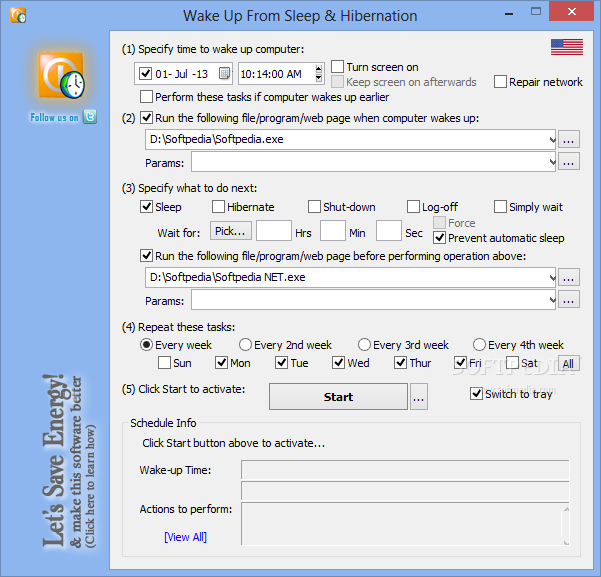Open the Twitter follow icon
The image size is (601, 577).
tap(90, 117)
